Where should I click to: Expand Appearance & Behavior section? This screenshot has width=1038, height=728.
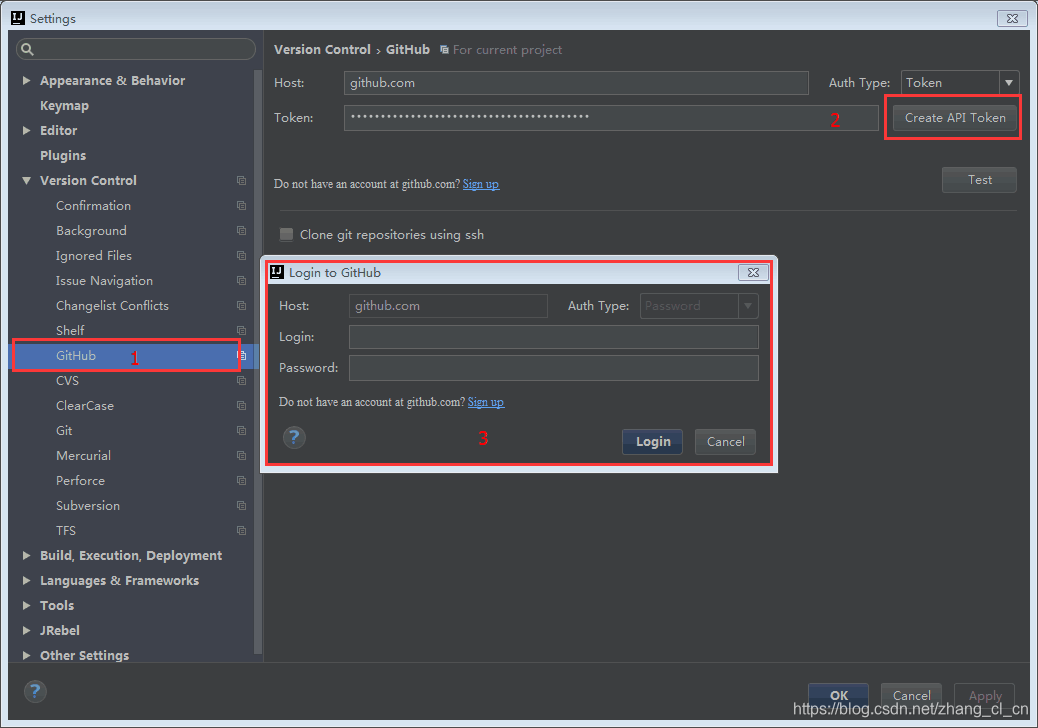pos(26,80)
